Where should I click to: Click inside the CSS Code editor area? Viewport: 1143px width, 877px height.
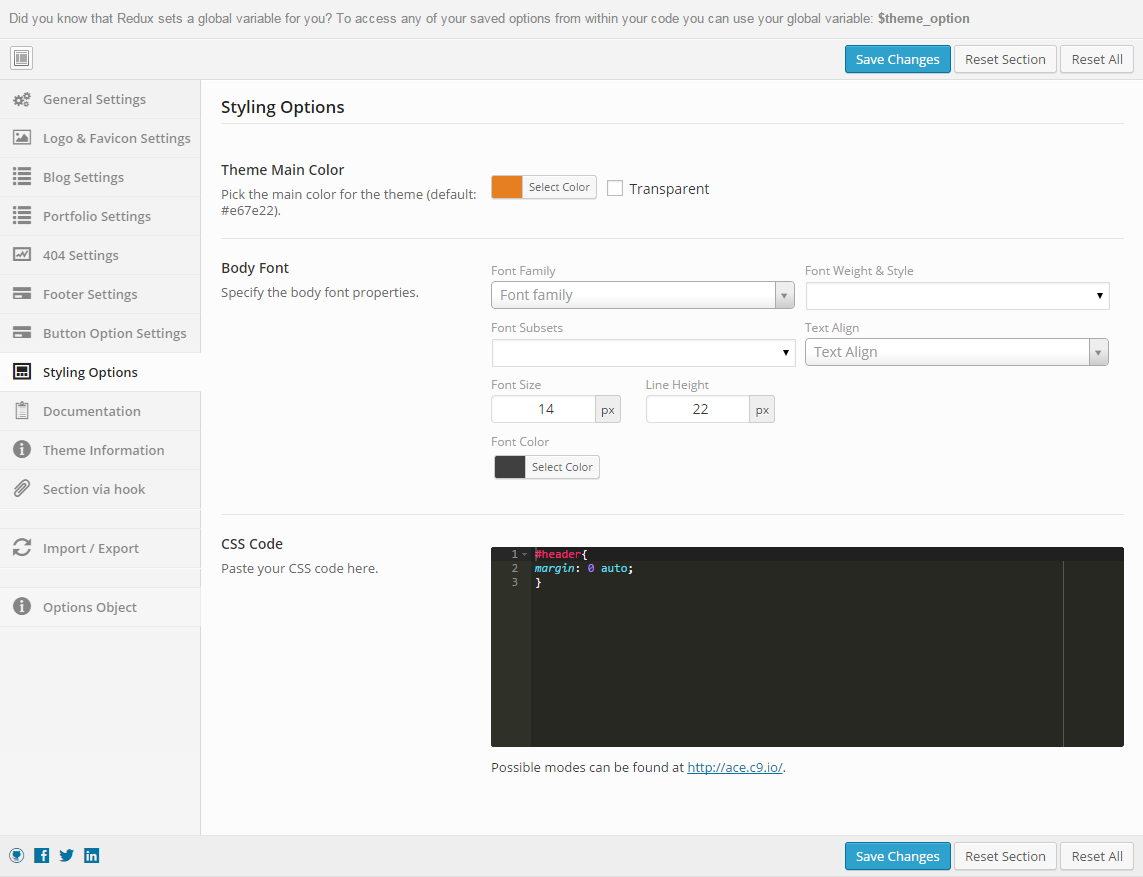coord(807,647)
